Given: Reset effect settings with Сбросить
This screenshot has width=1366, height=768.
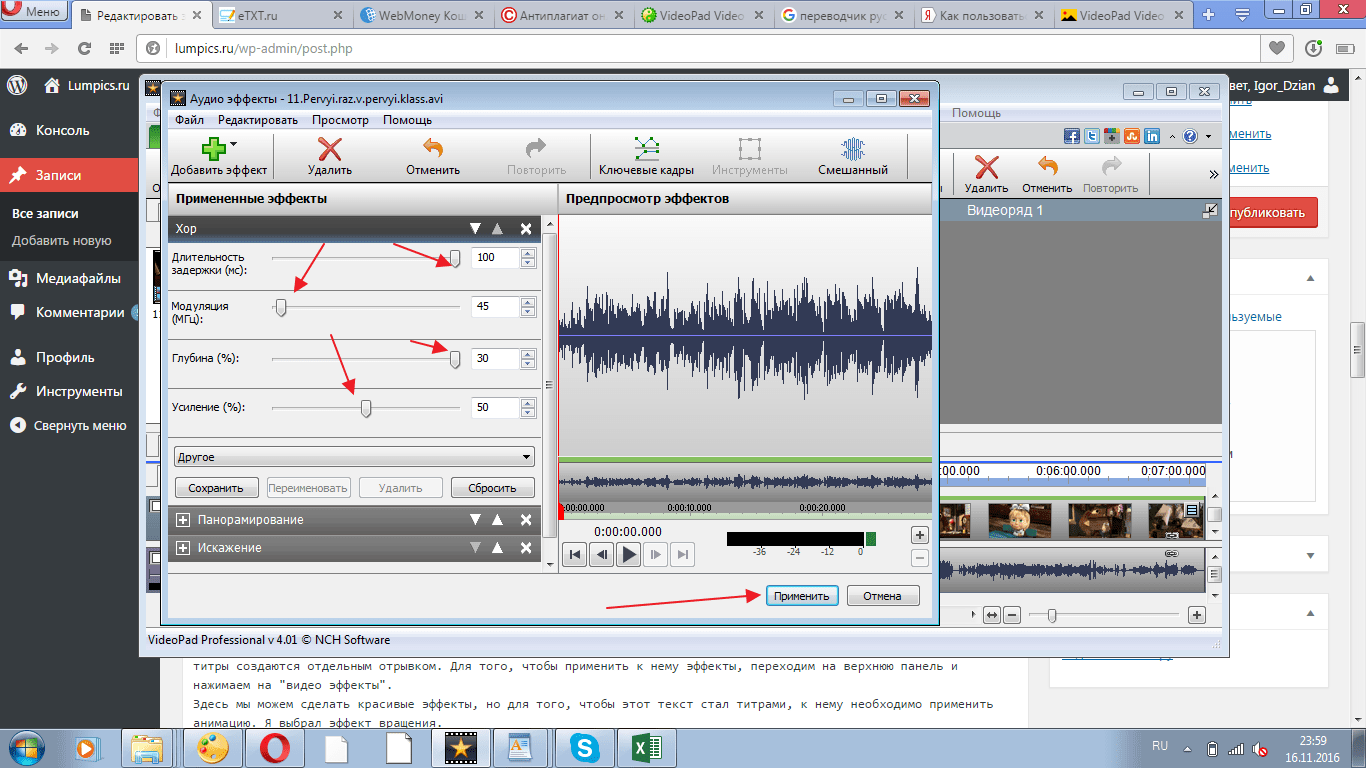Looking at the screenshot, I should click(493, 488).
